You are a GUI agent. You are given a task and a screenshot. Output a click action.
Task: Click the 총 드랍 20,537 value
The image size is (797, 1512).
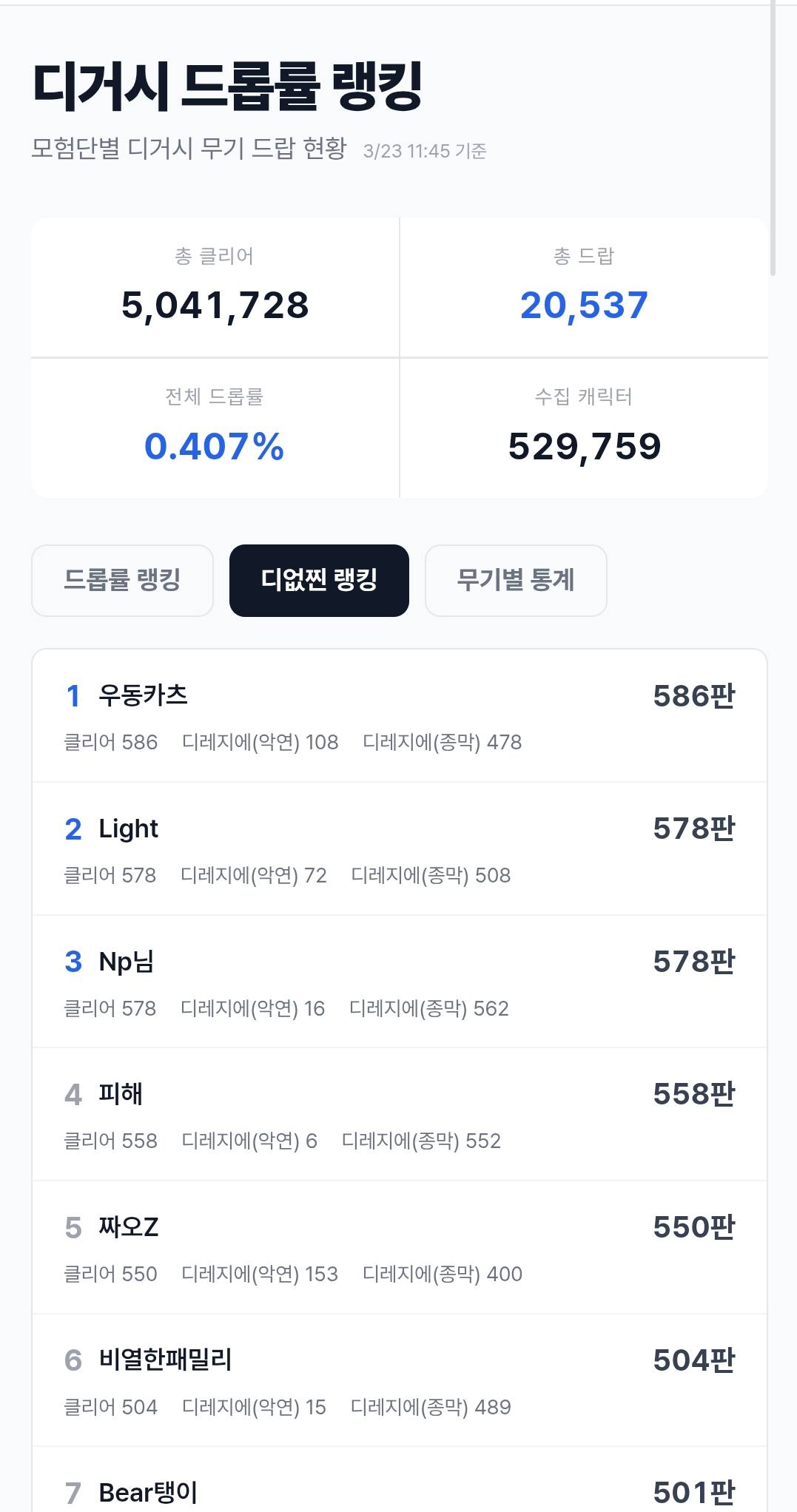[584, 306]
